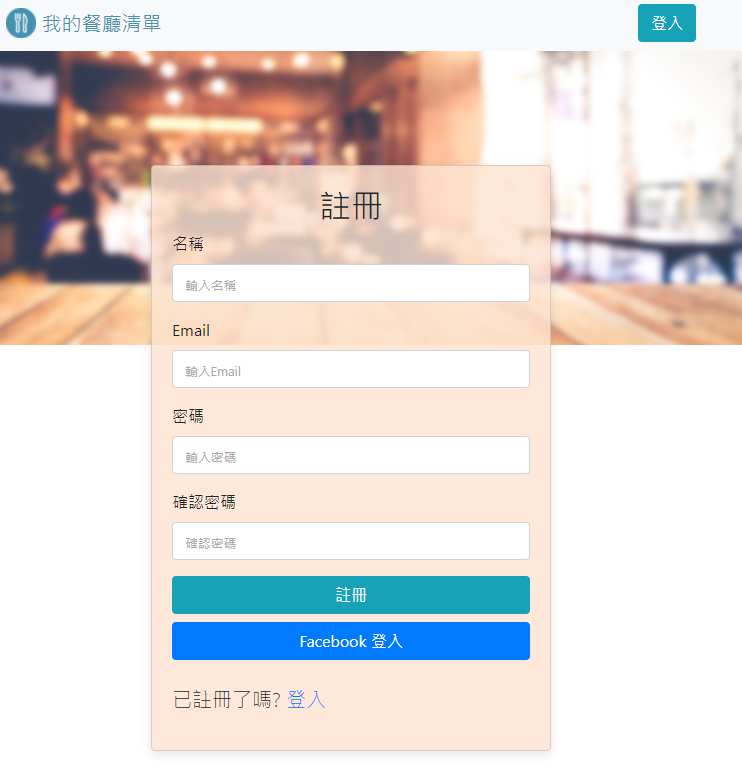
Task: Focus the 輸入名稱 name field
Action: pyautogui.click(x=351, y=283)
